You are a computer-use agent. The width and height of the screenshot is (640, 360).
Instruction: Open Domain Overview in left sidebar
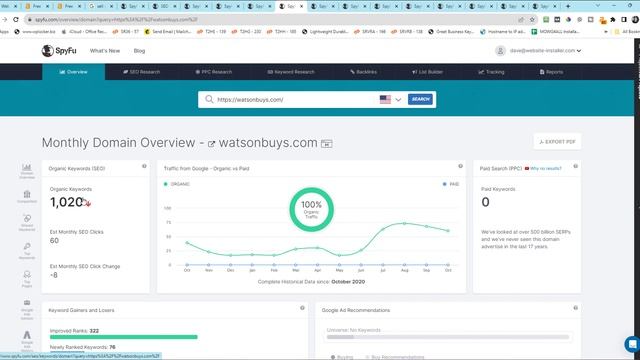coord(27,171)
